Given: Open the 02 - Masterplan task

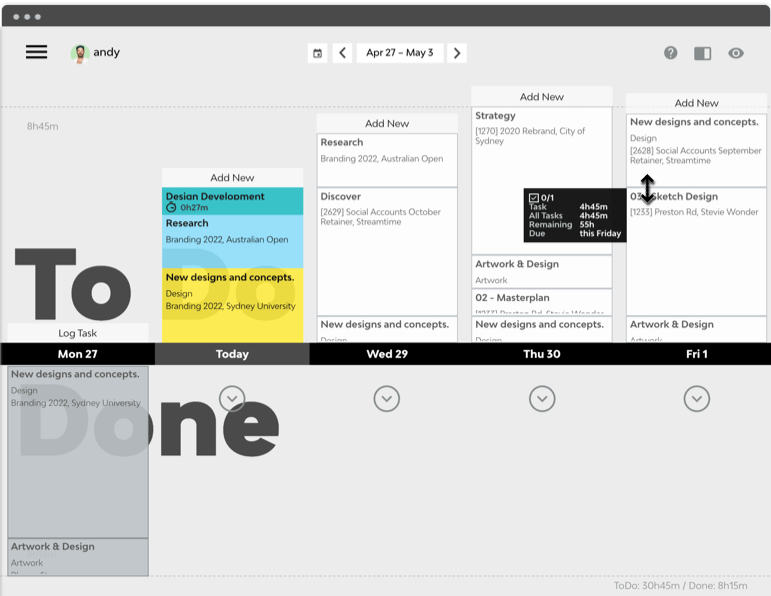Looking at the screenshot, I should pyautogui.click(x=542, y=302).
